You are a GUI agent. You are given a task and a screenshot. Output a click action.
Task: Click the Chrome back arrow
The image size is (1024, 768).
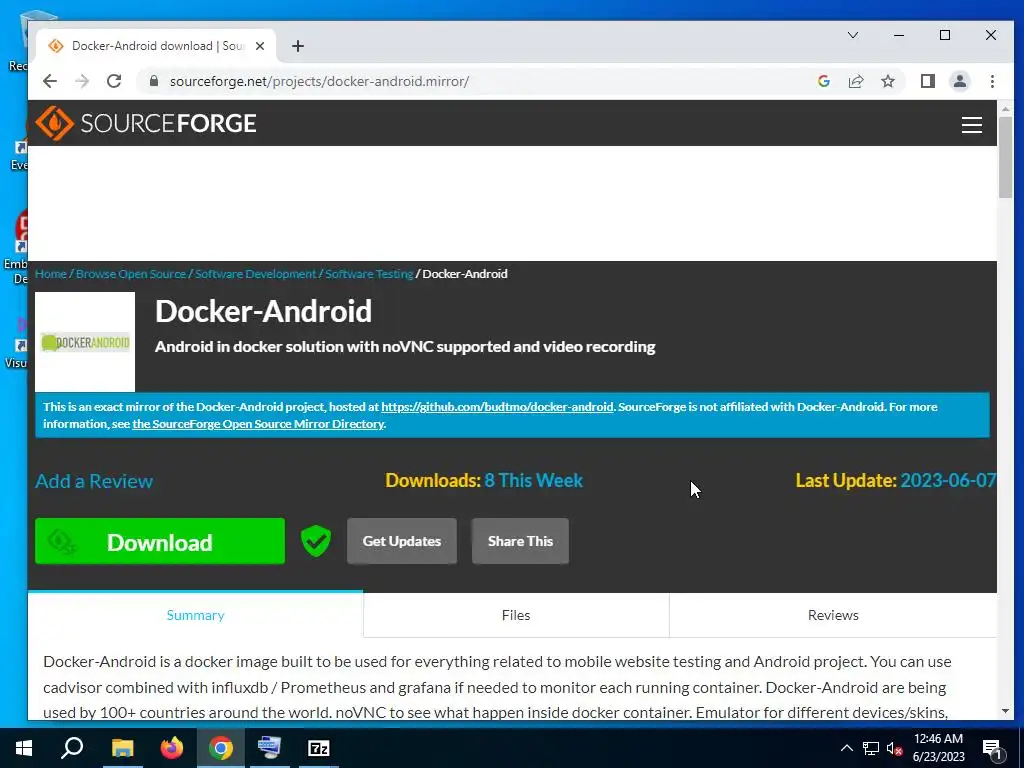click(x=50, y=81)
